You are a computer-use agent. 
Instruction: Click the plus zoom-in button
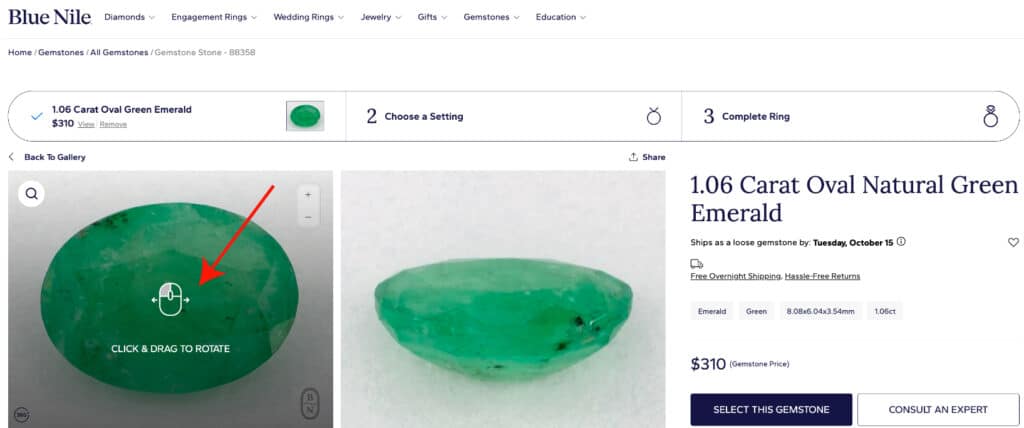308,194
